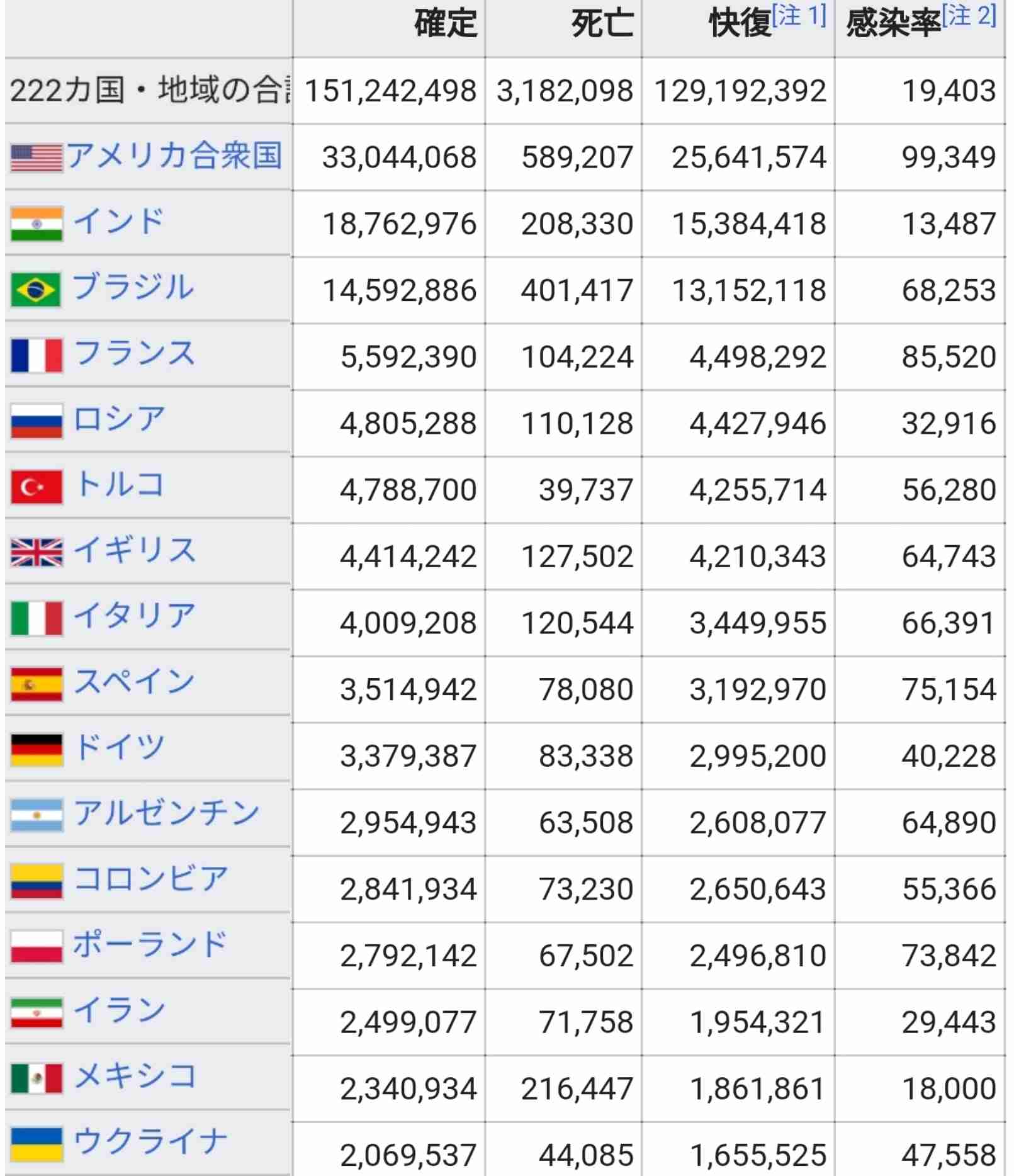Click the Brazil flag icon
Screen dimensions: 1014x1176
36,290
